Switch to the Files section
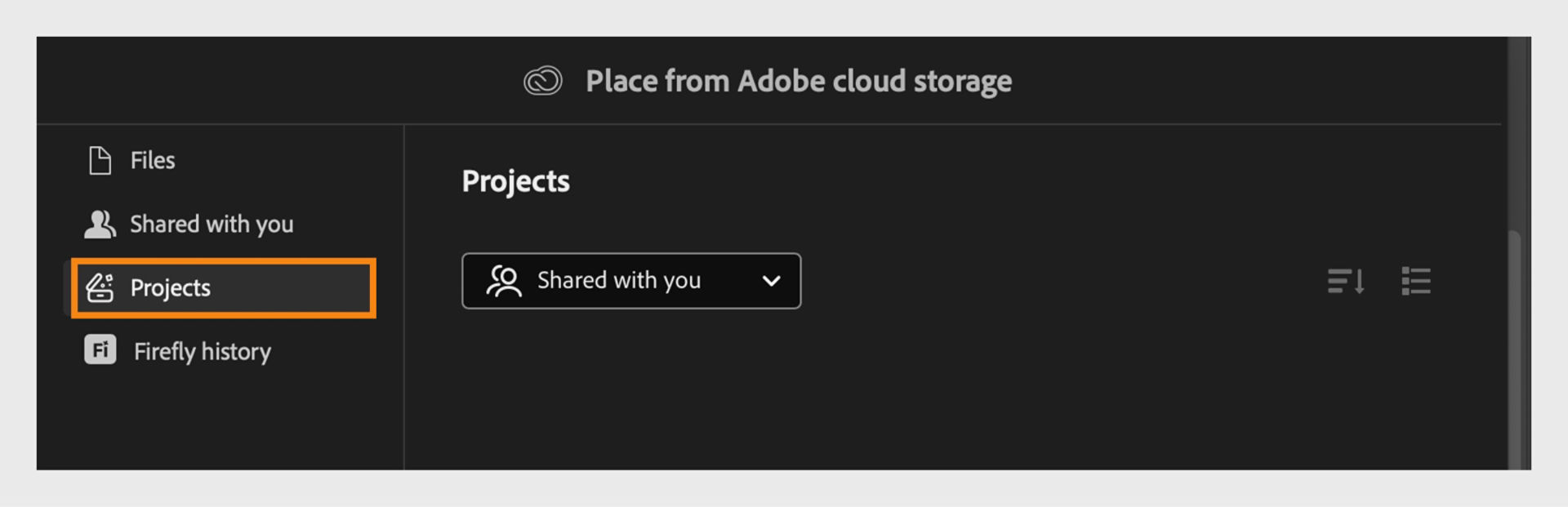Image resolution: width=1568 pixels, height=507 pixels. (x=152, y=160)
